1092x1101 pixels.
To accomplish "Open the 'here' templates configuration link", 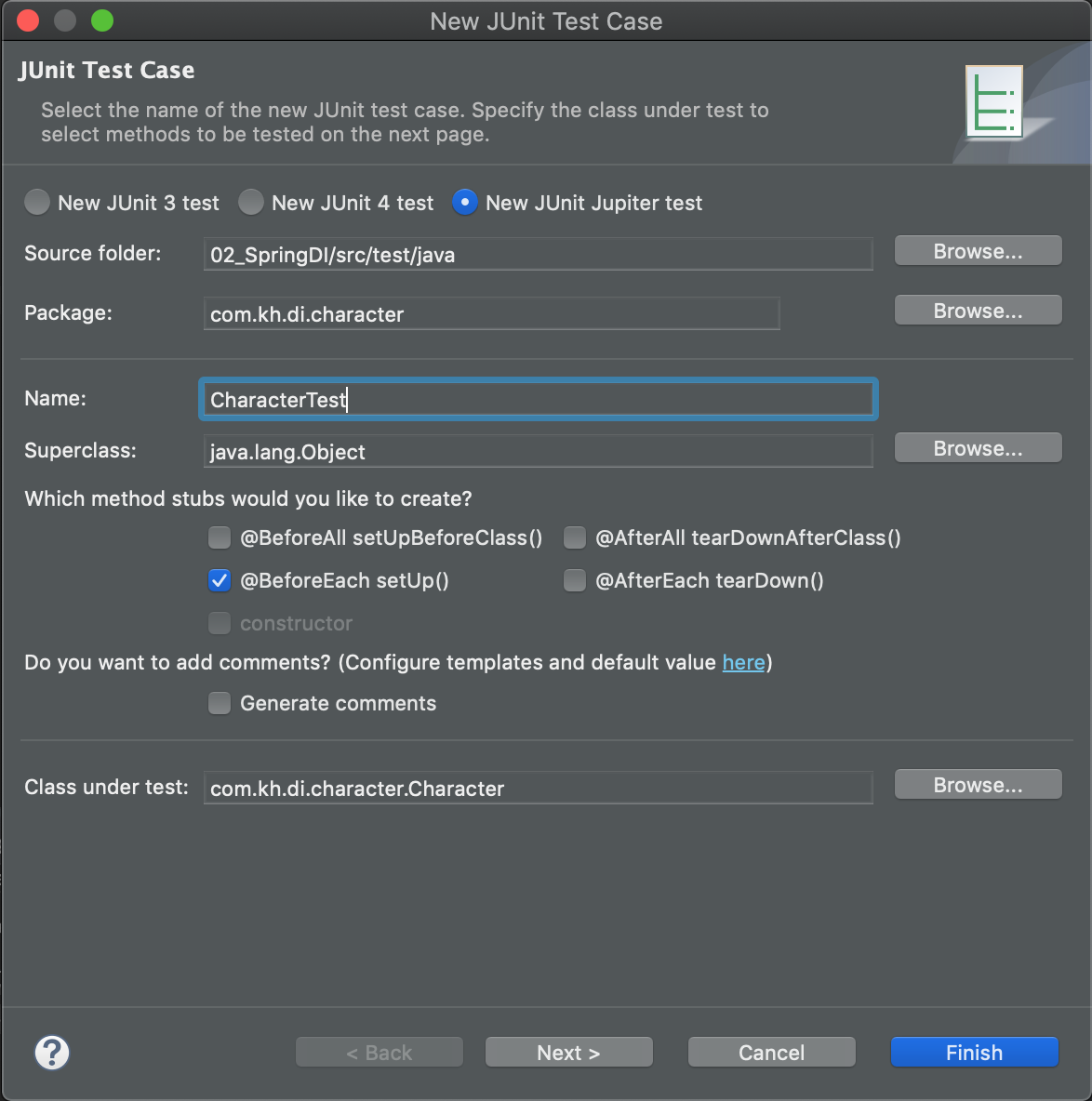I will [x=743, y=662].
